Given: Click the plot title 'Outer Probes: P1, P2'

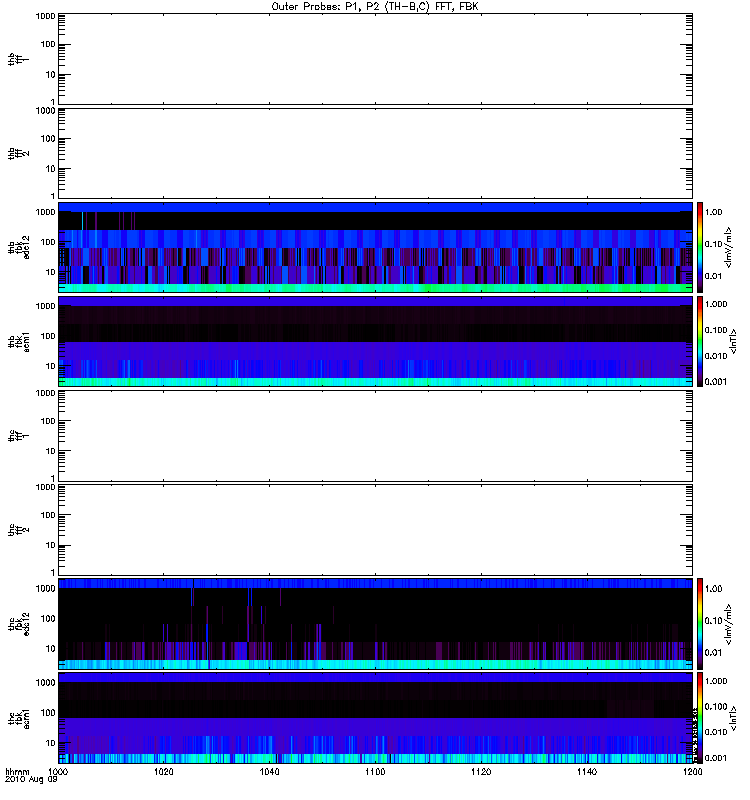Looking at the screenshot, I should pos(375,6).
